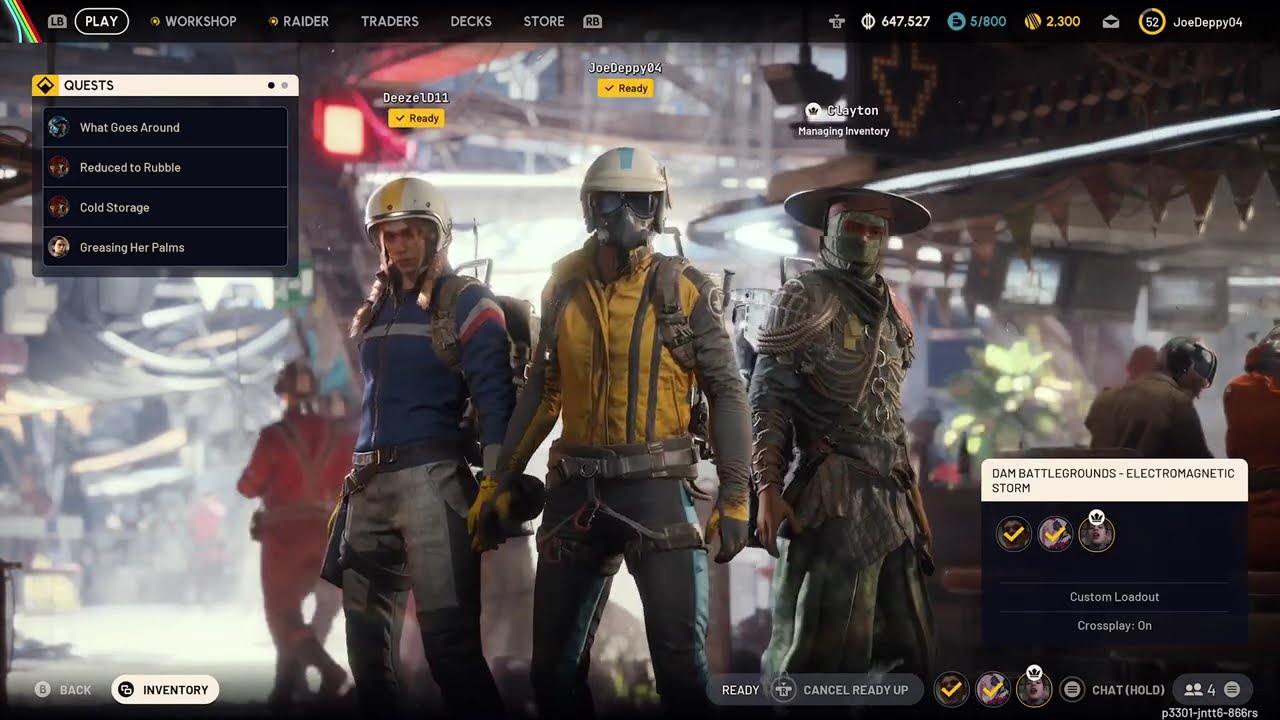Click the Managing Inventory status text
1280x720 pixels.
(844, 131)
